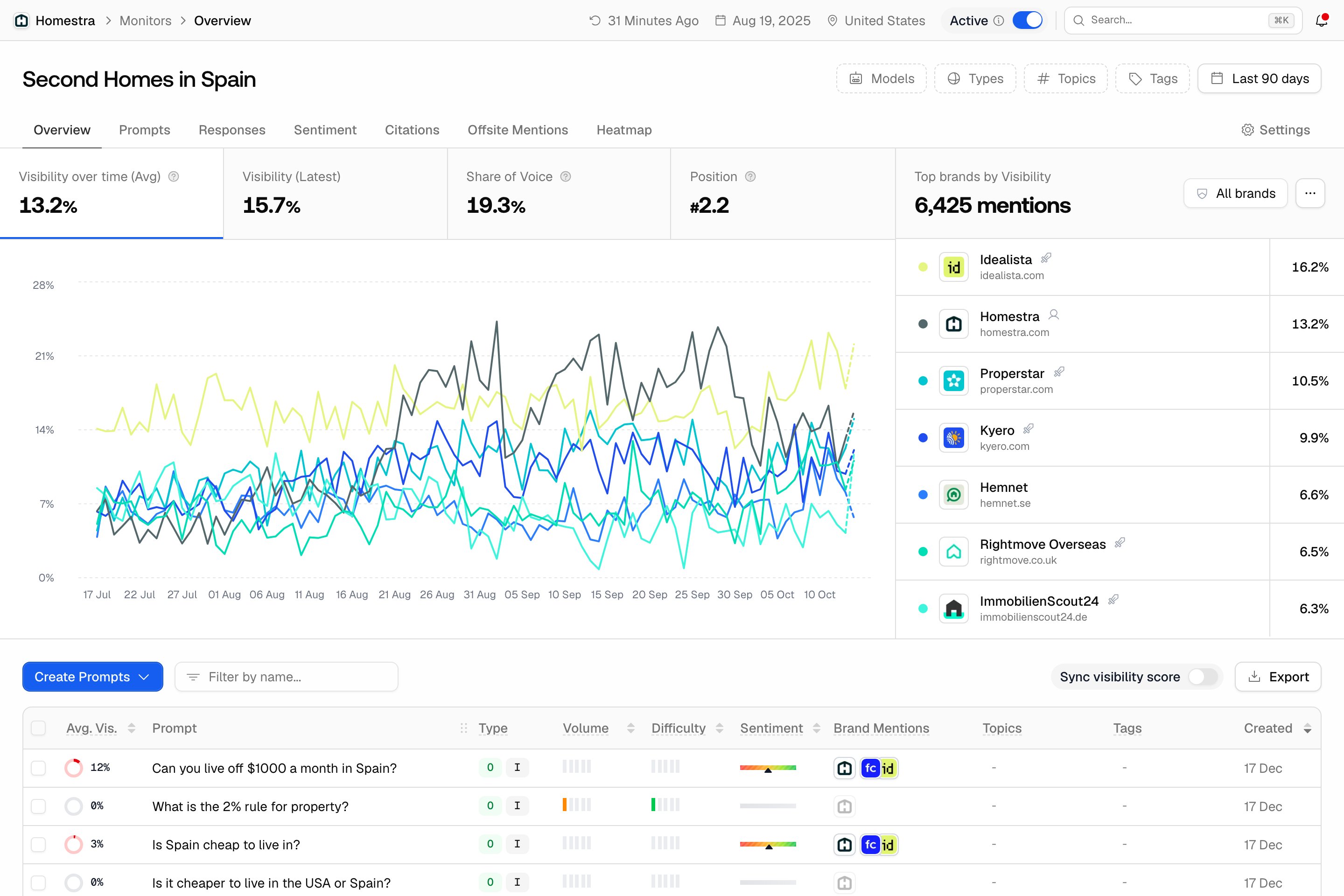This screenshot has height=896, width=1344.
Task: Check the select-all header checkbox
Action: pyautogui.click(x=38, y=728)
